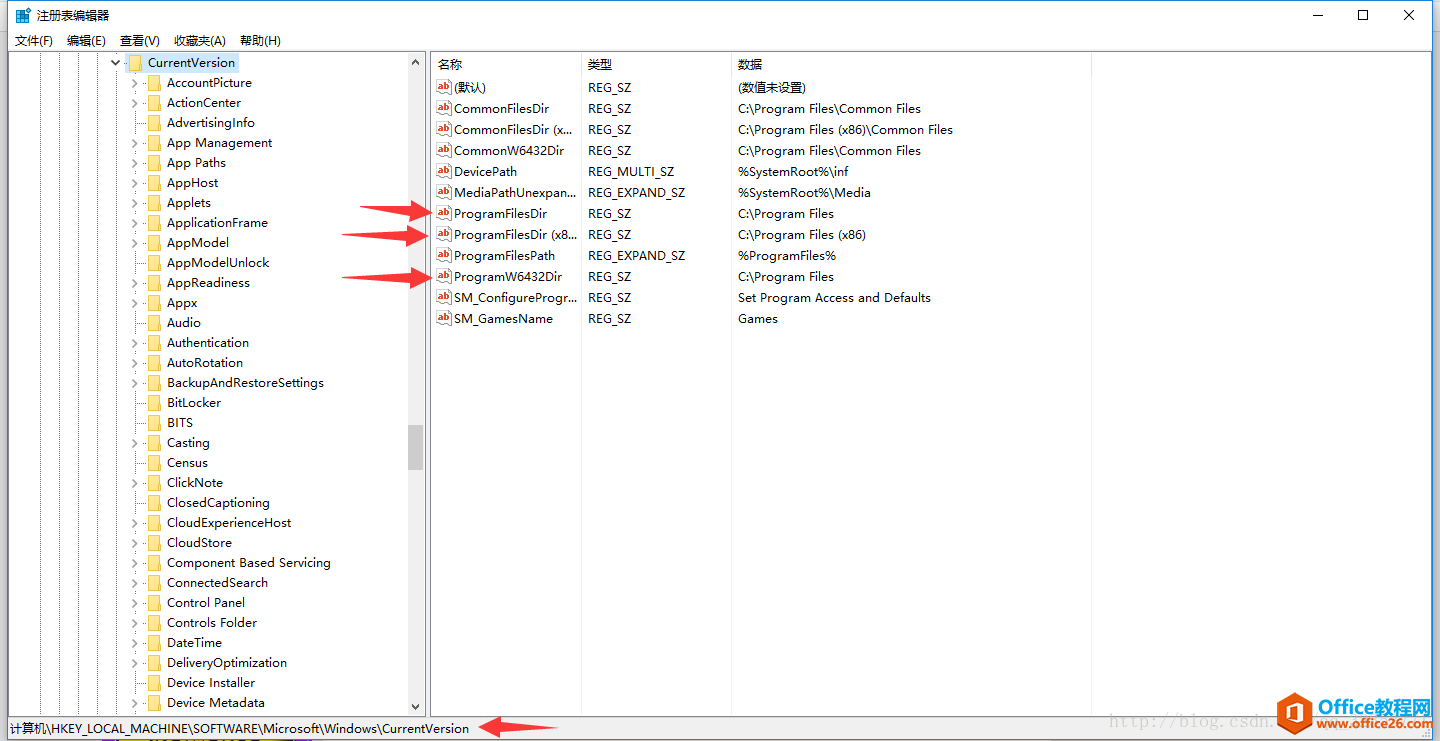The height and width of the screenshot is (741, 1440).
Task: Click the AccountPicture folder icon
Action: [x=154, y=83]
